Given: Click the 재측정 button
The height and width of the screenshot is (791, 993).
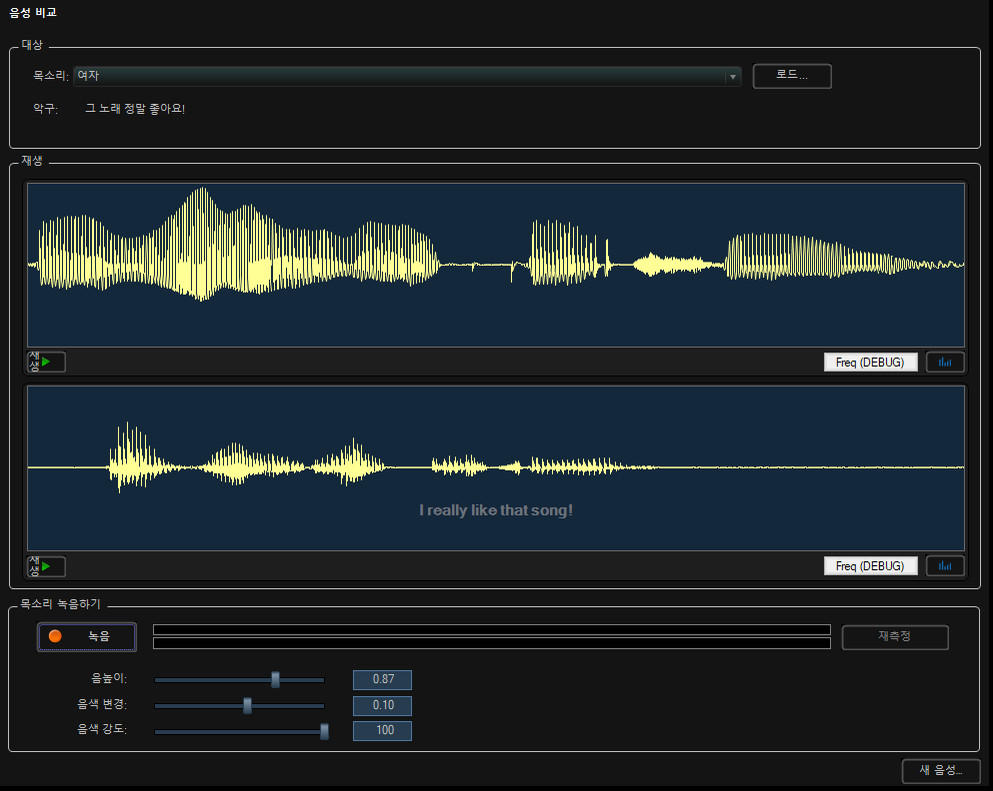Looking at the screenshot, I should pyautogui.click(x=894, y=637).
